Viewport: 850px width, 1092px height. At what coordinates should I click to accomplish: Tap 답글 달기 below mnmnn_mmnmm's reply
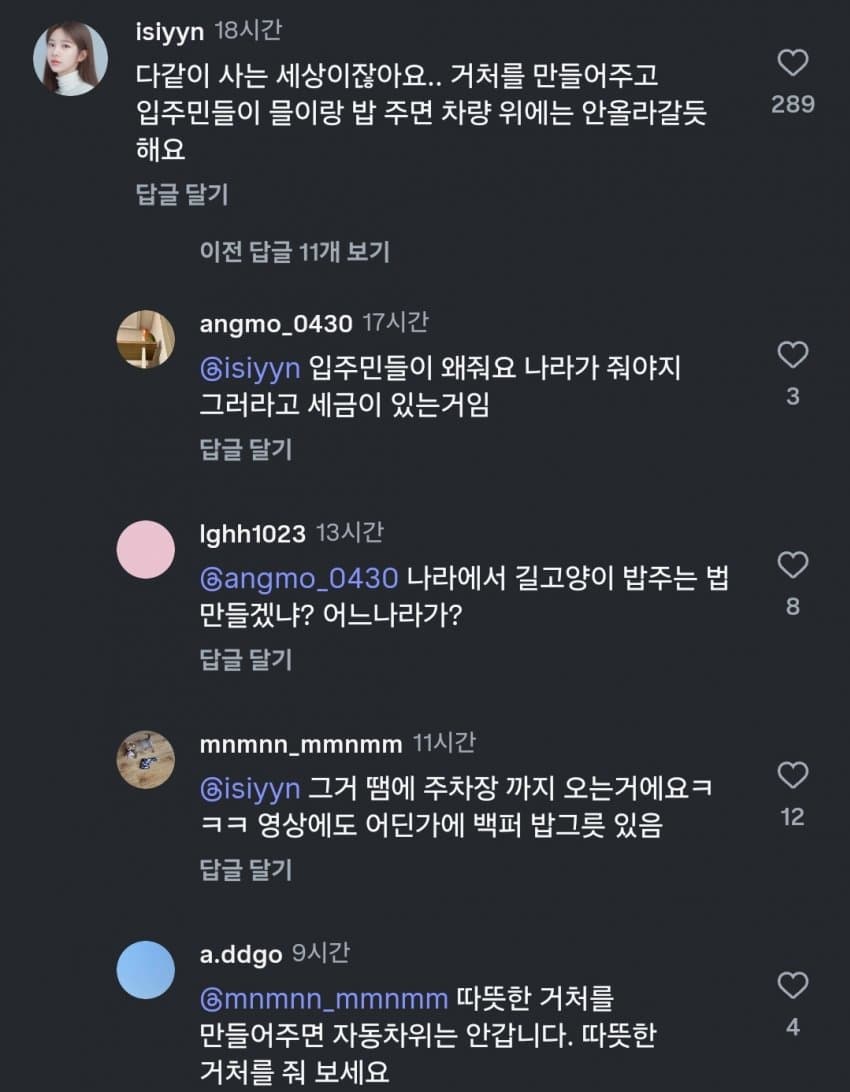(246, 870)
